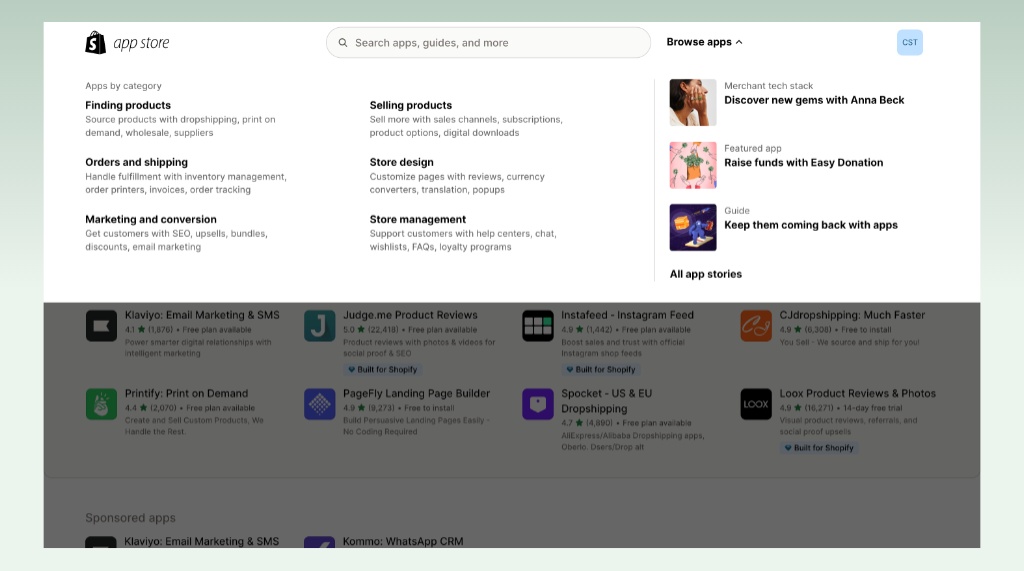
Task: Click the Power smarter digital relationships description
Action: [x=198, y=348]
